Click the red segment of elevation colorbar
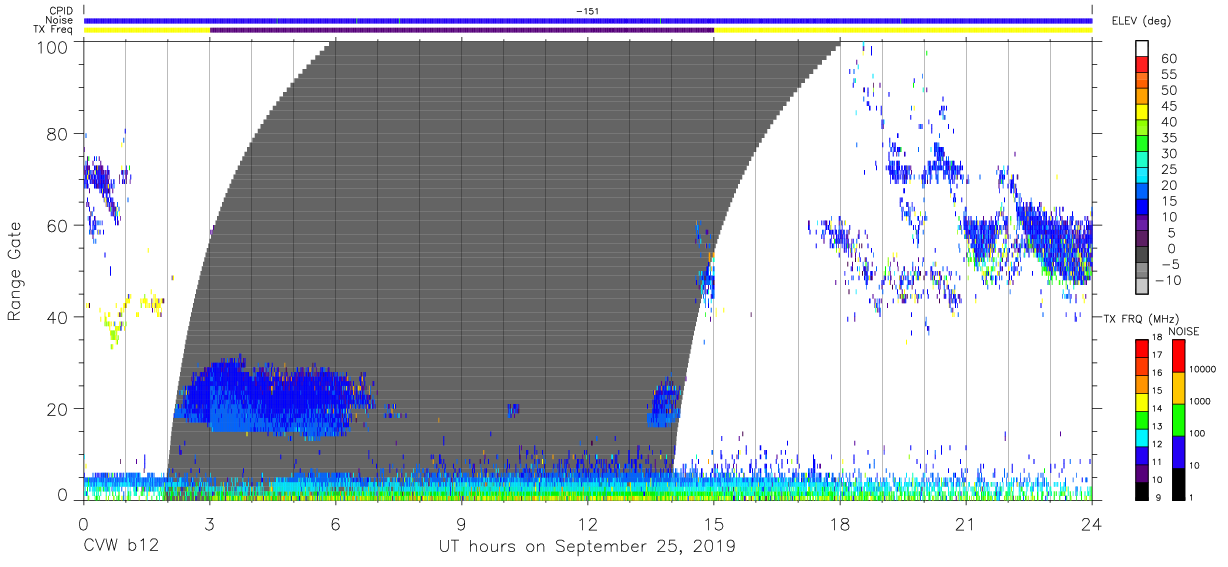 tap(1142, 64)
